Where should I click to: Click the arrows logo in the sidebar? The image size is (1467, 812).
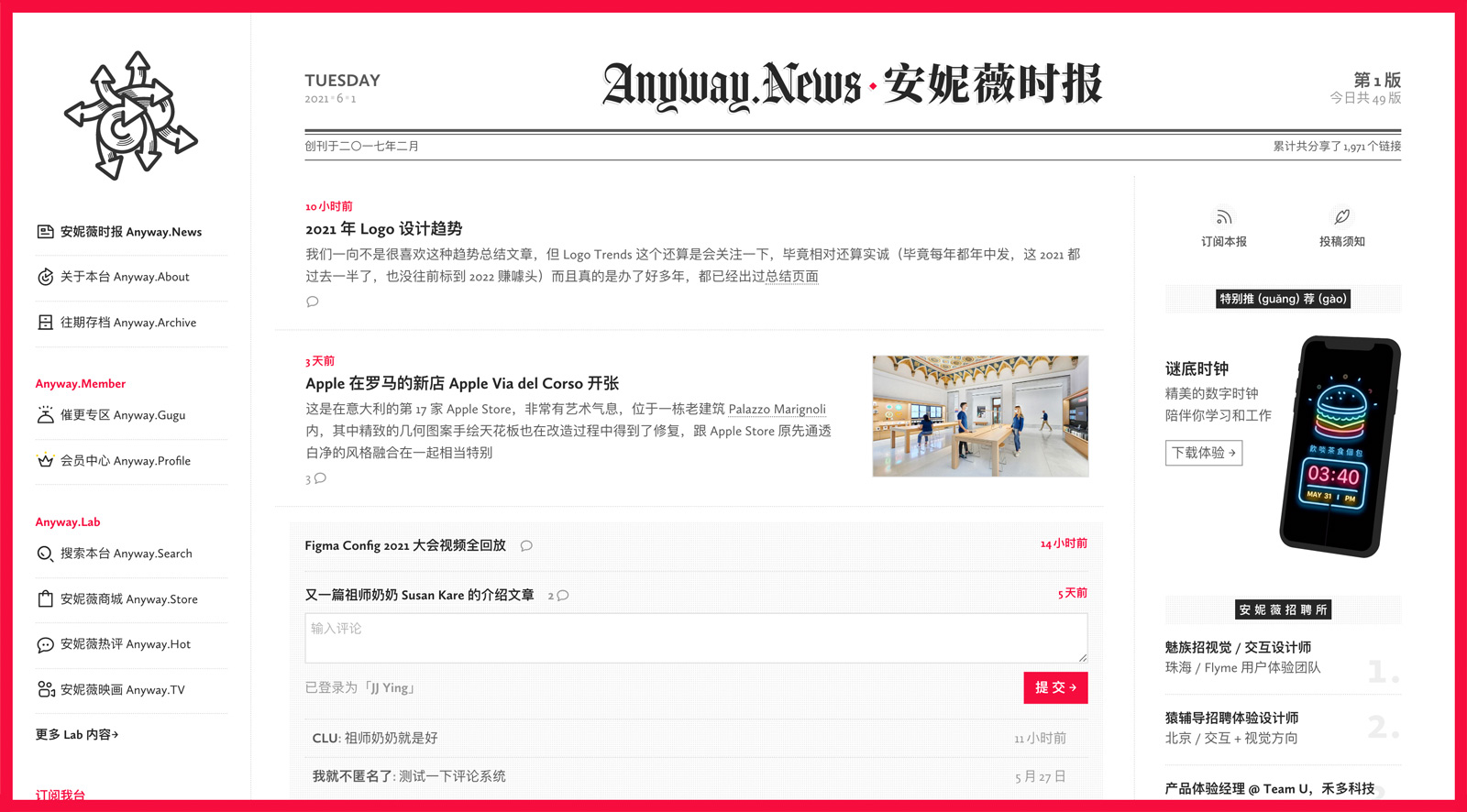tap(131, 115)
